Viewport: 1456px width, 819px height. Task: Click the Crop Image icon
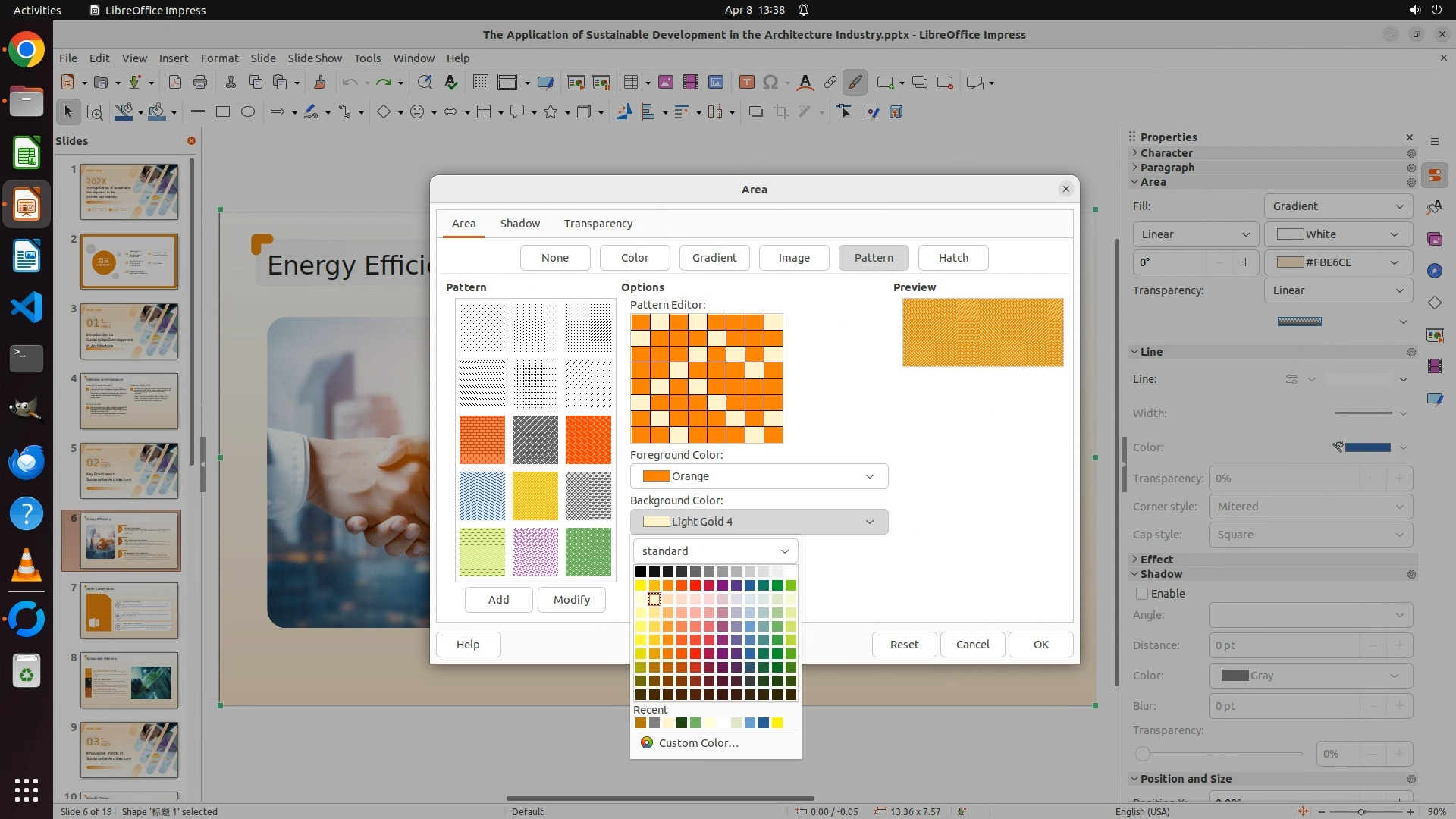[x=780, y=112]
